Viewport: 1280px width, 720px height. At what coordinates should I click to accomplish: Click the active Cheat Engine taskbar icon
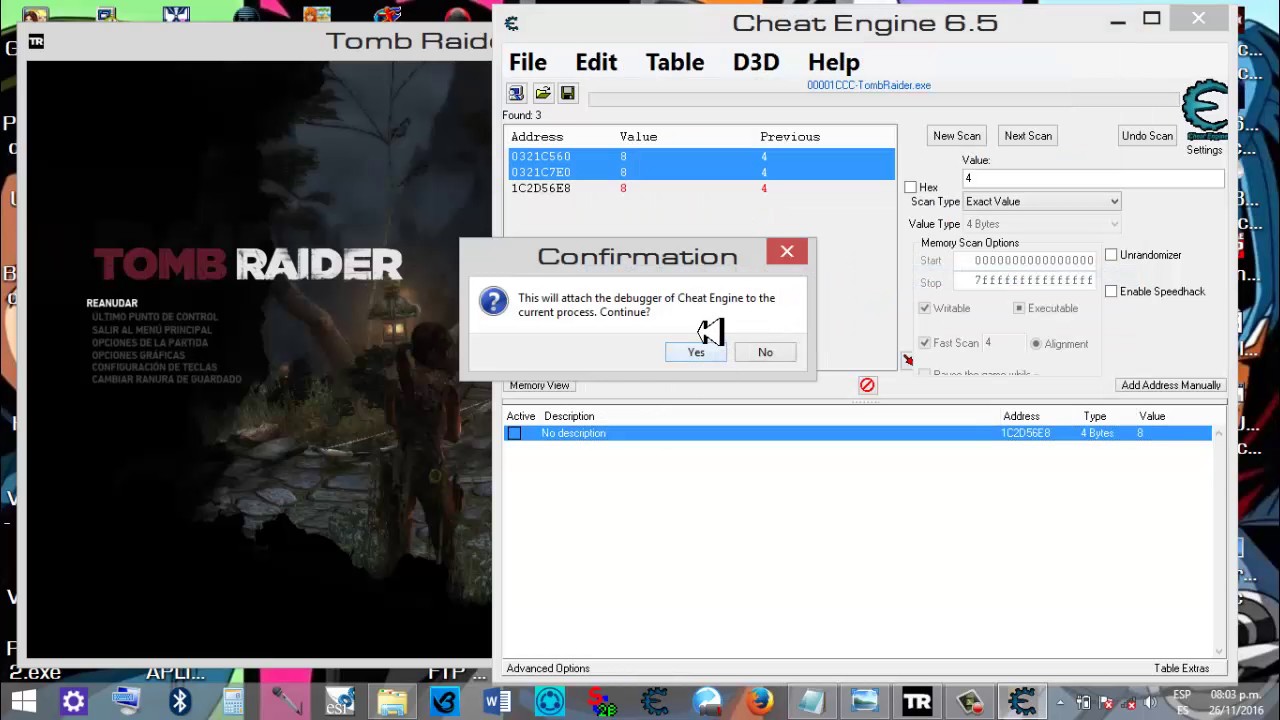coord(1022,701)
